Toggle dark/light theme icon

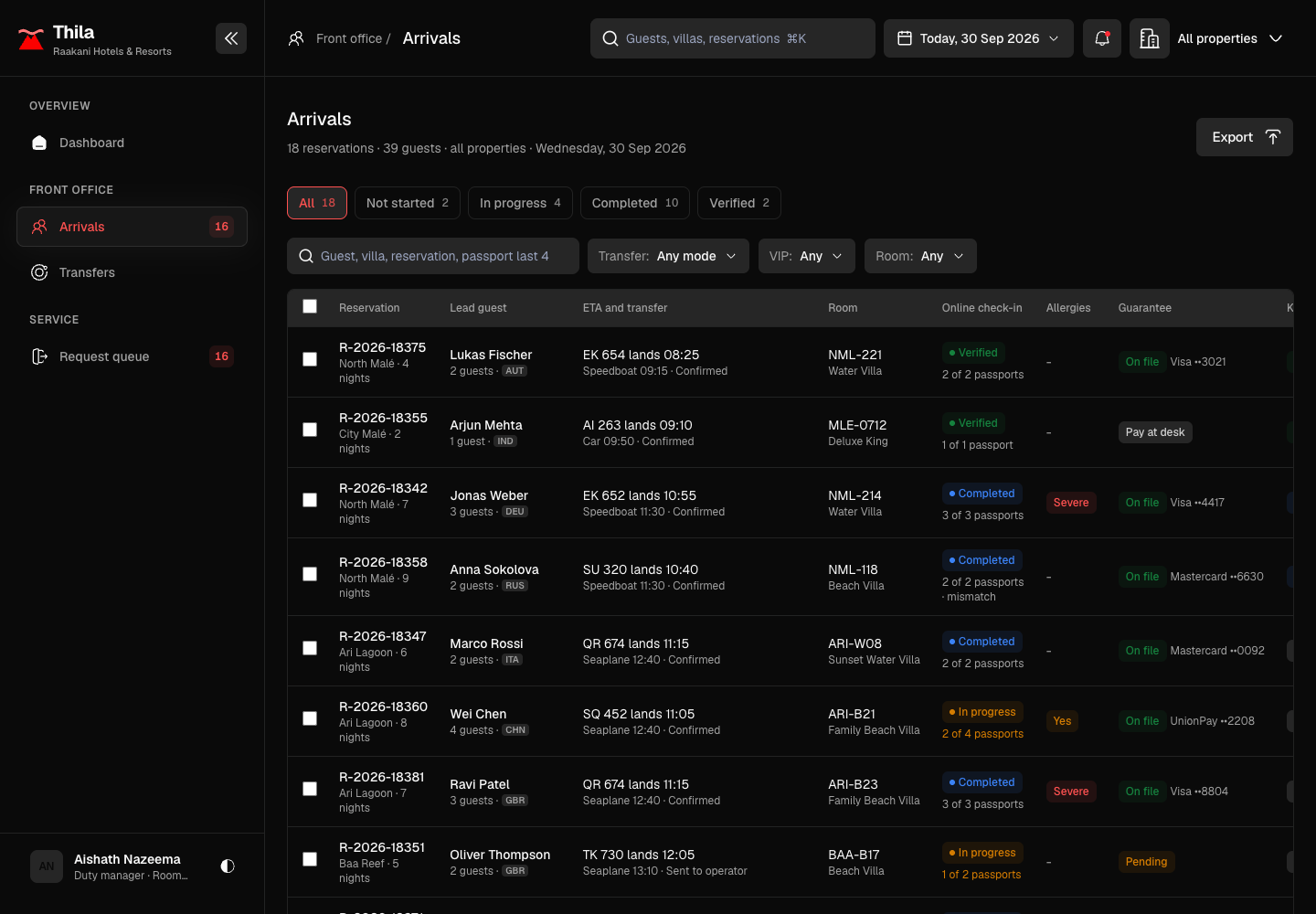tap(228, 866)
